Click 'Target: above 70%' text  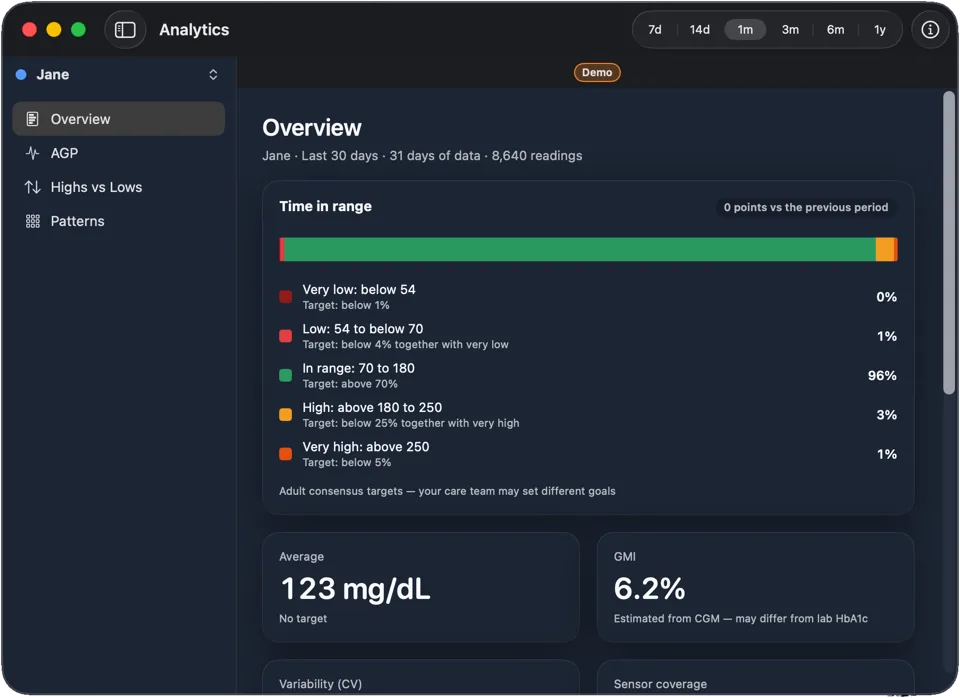pos(350,384)
